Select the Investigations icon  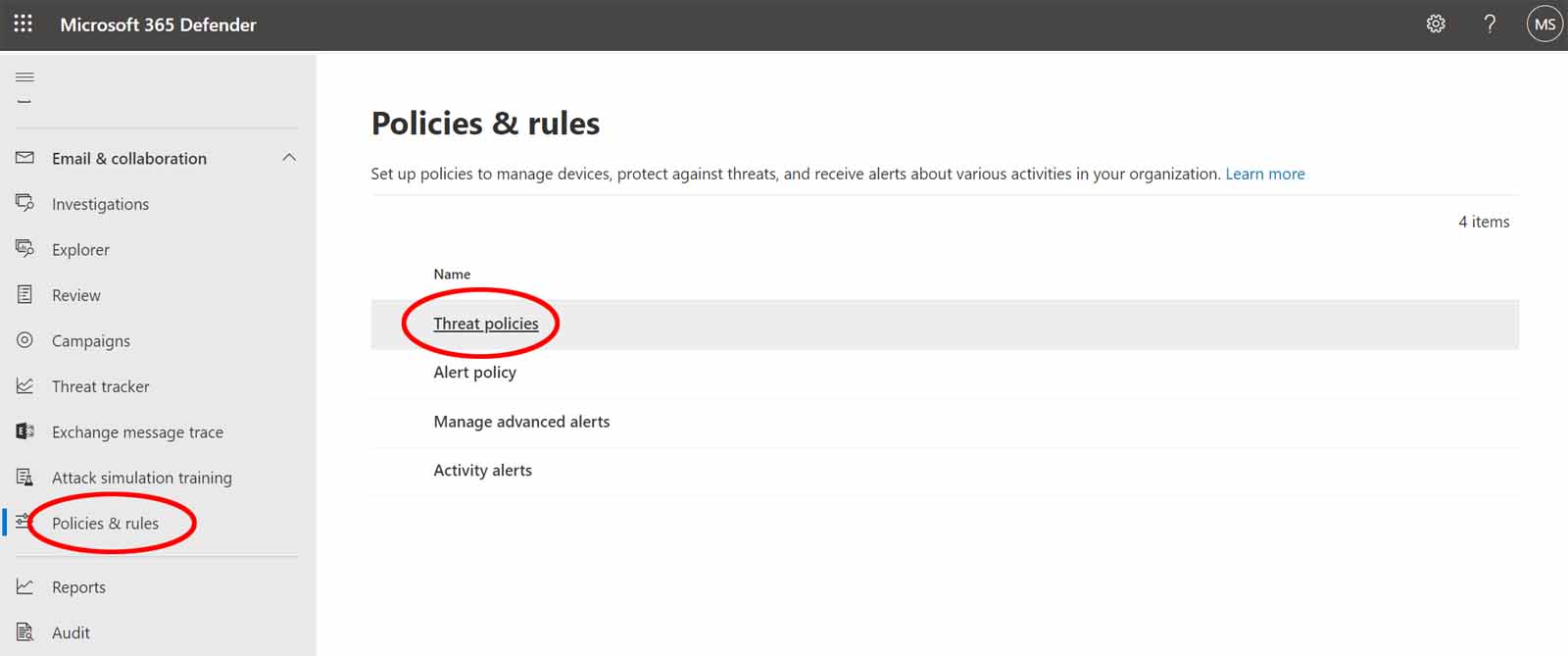click(24, 203)
